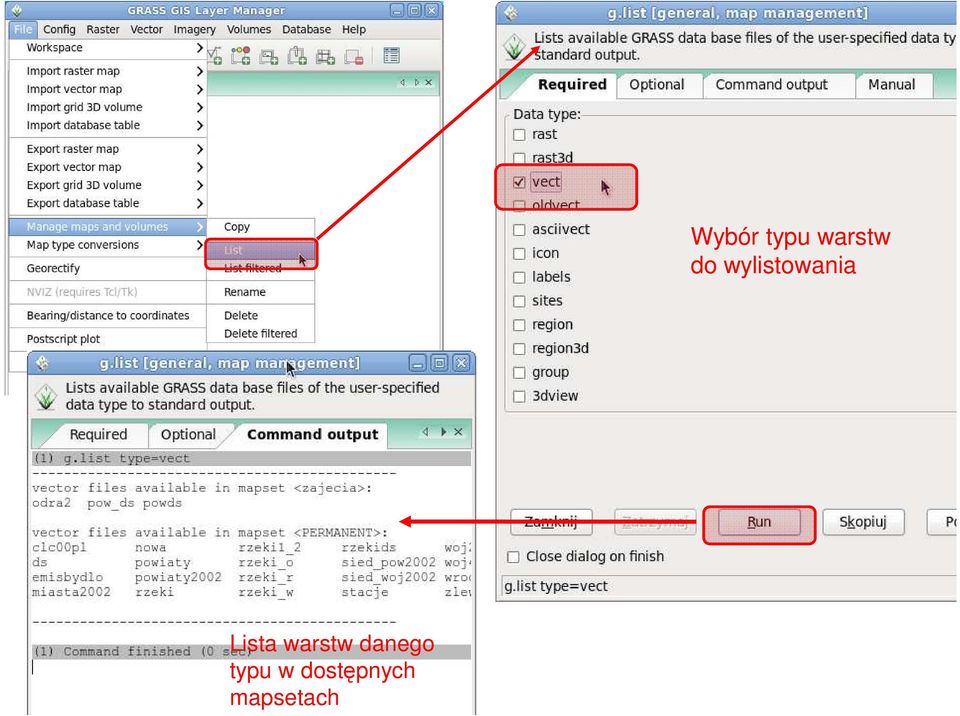The image size is (960, 716).
Task: Open Optional tab in bottom g.list window
Action: [x=188, y=434]
